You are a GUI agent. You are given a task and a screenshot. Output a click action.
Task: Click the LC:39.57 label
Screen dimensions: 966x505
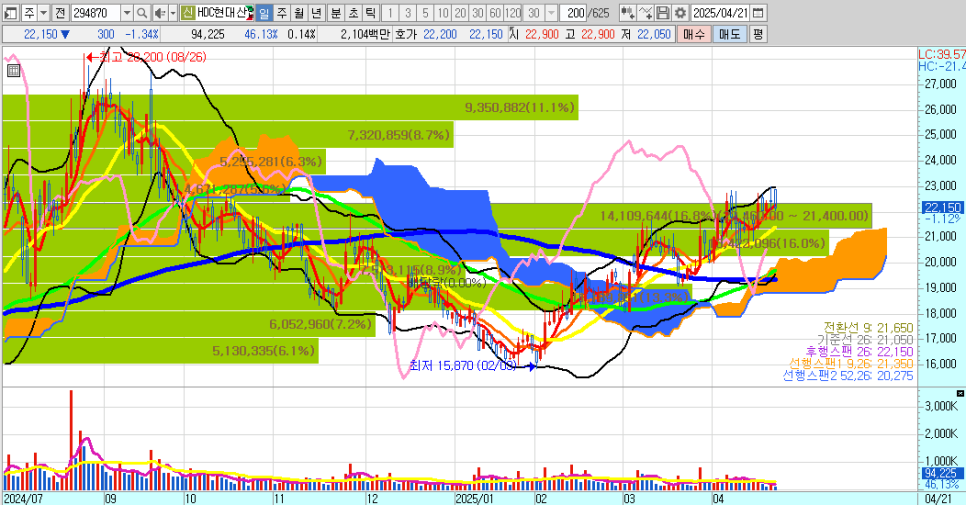(942, 54)
